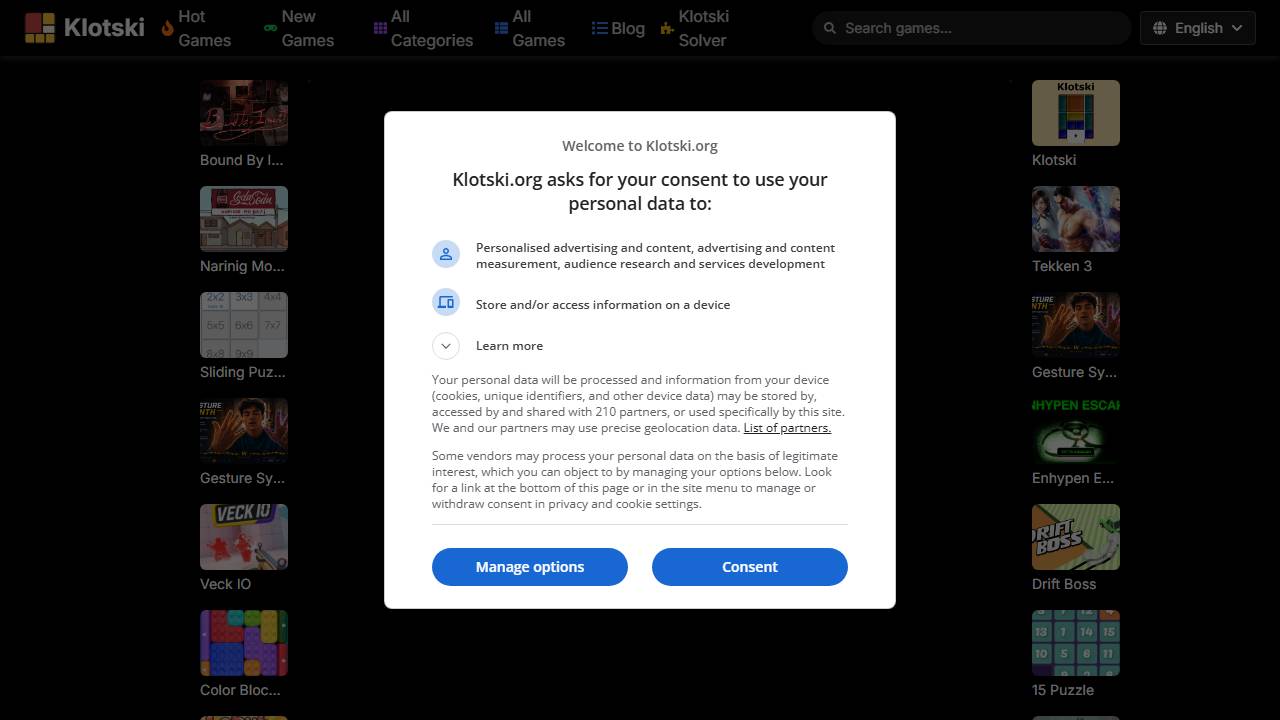Image resolution: width=1280 pixels, height=720 pixels.
Task: Click the personalised advertising person icon
Action: (446, 254)
